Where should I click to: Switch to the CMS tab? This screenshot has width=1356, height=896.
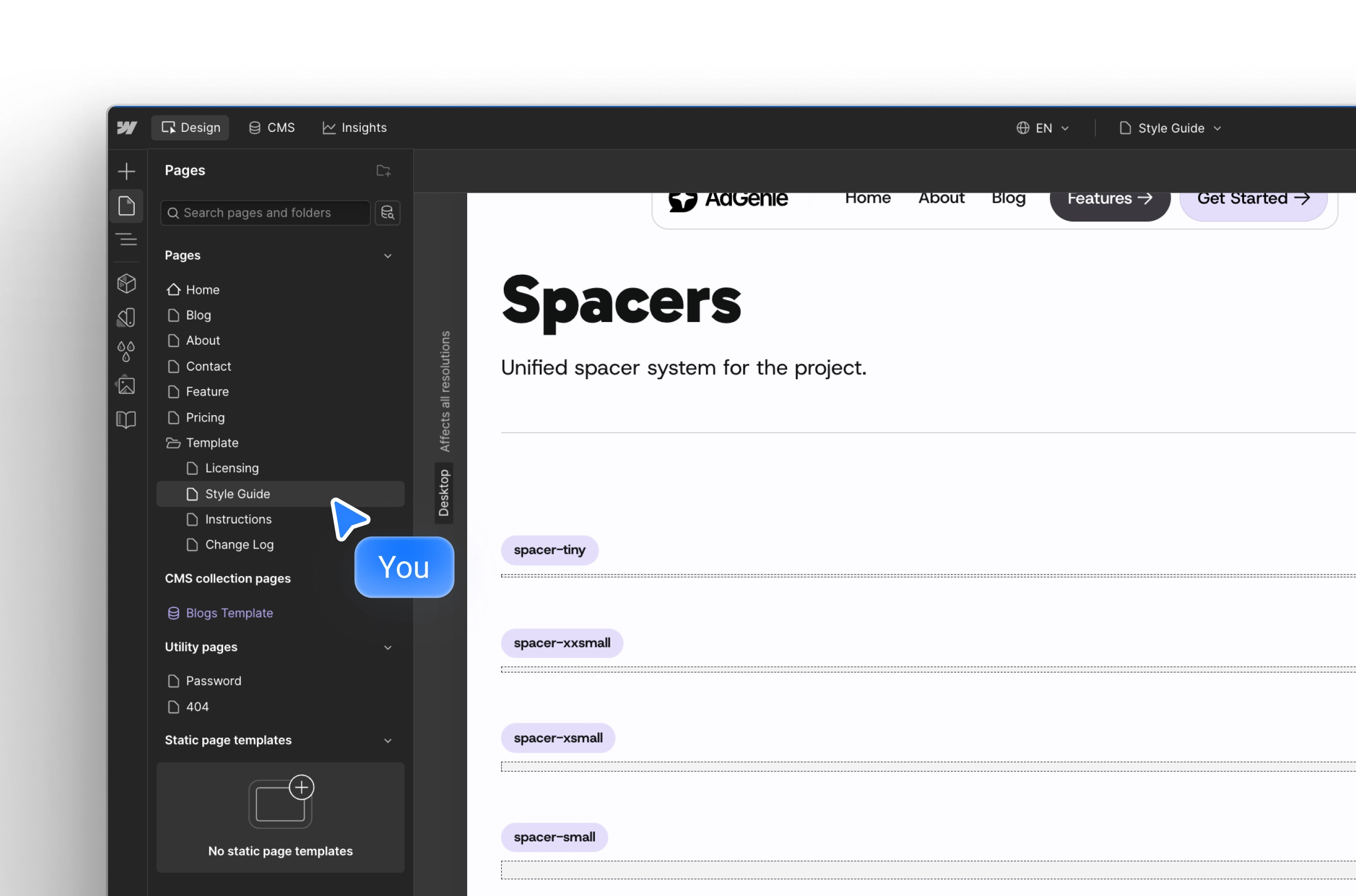[x=271, y=128]
